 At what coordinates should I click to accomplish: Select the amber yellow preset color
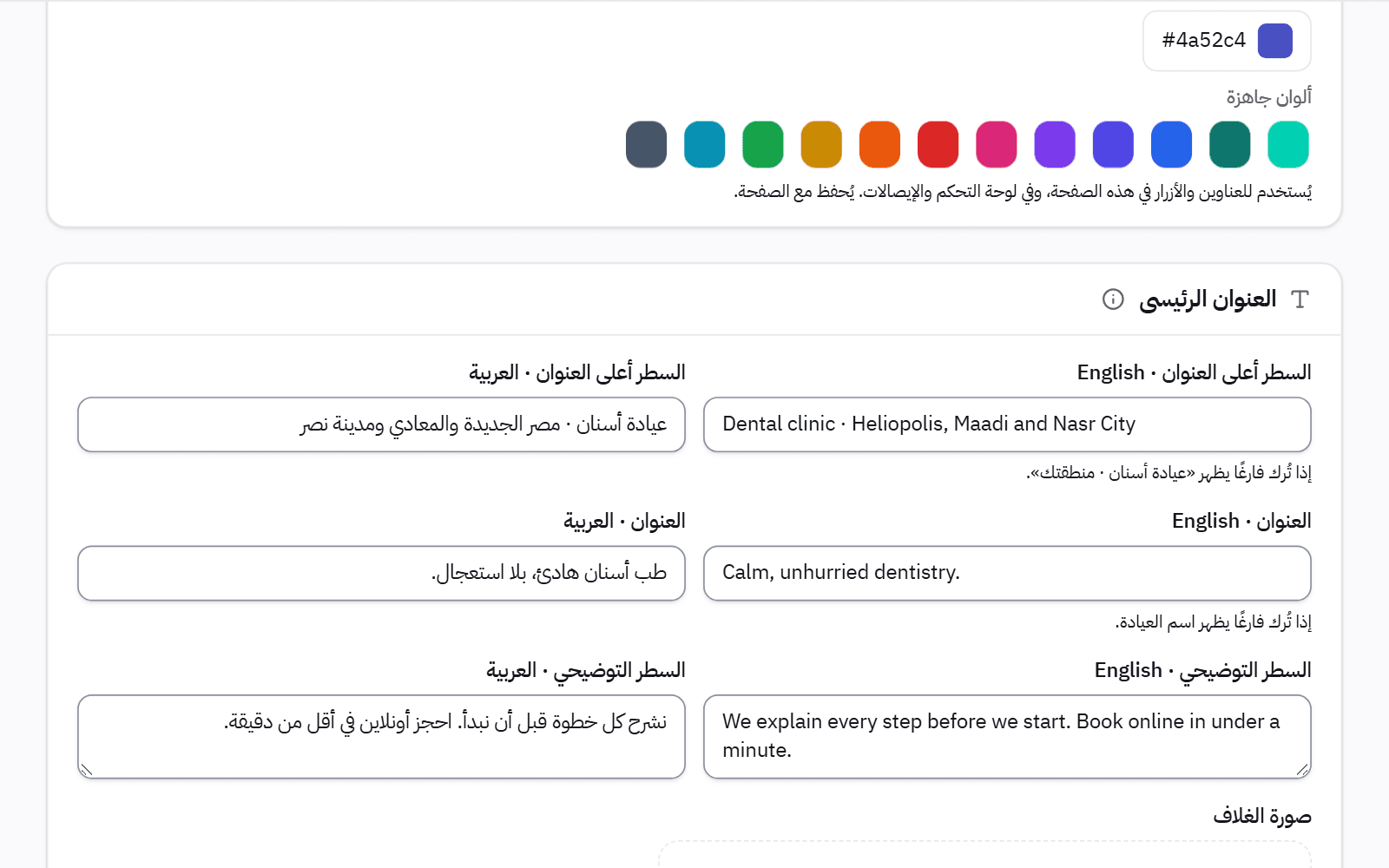click(x=821, y=144)
